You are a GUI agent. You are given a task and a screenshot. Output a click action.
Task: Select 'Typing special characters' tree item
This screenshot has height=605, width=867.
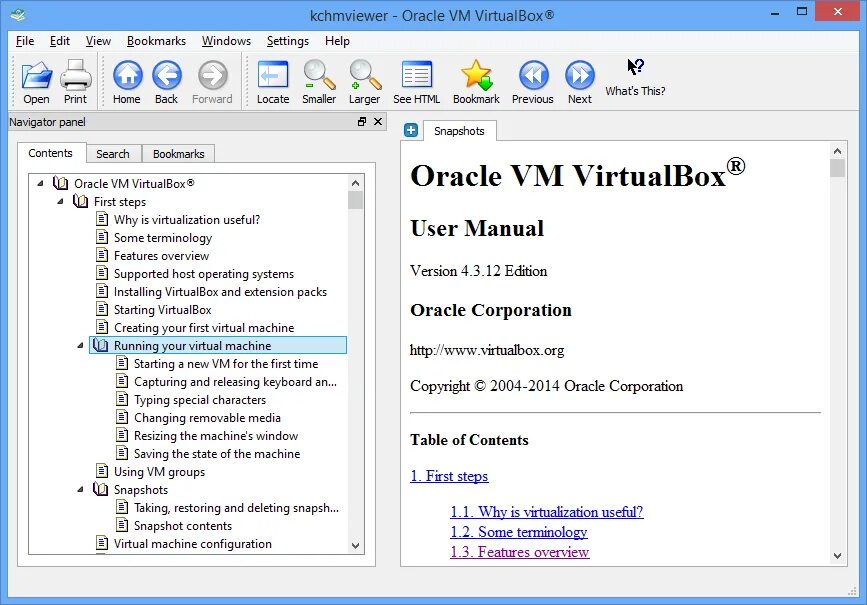tap(200, 399)
